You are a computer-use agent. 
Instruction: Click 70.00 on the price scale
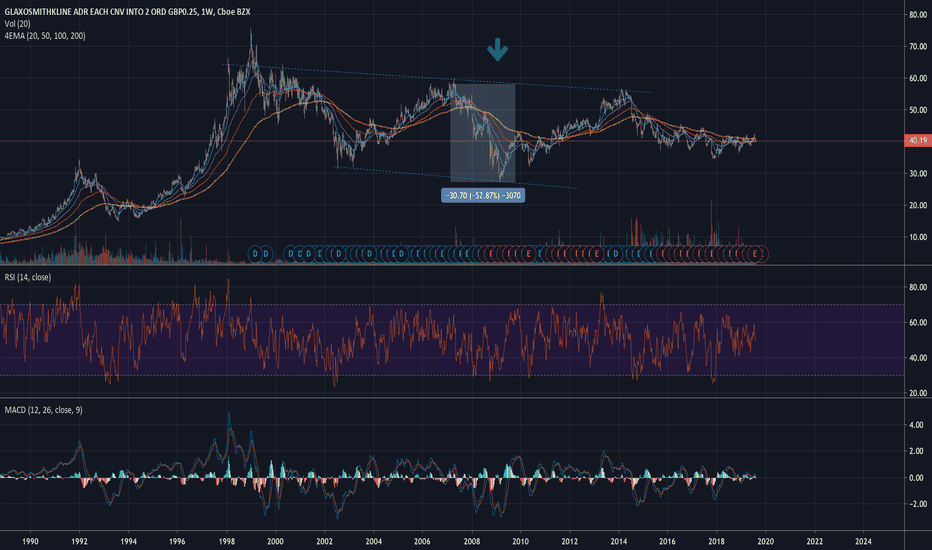918,46
